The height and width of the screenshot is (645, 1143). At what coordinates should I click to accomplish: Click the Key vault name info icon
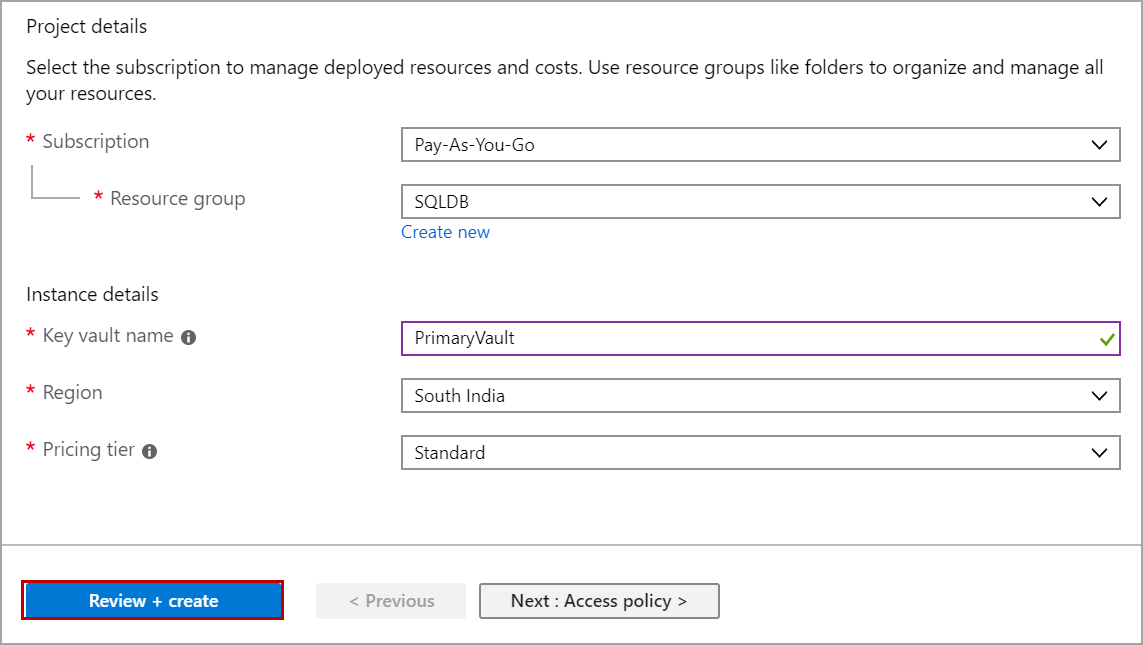[188, 337]
